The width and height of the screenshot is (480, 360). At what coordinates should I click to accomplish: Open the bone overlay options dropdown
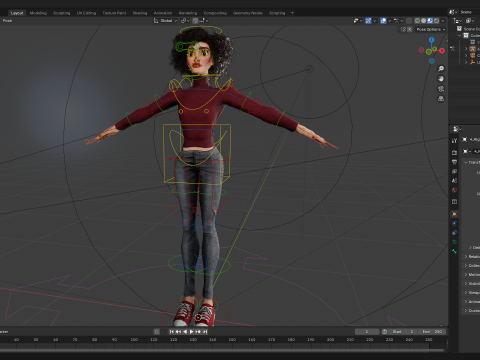click(x=398, y=21)
